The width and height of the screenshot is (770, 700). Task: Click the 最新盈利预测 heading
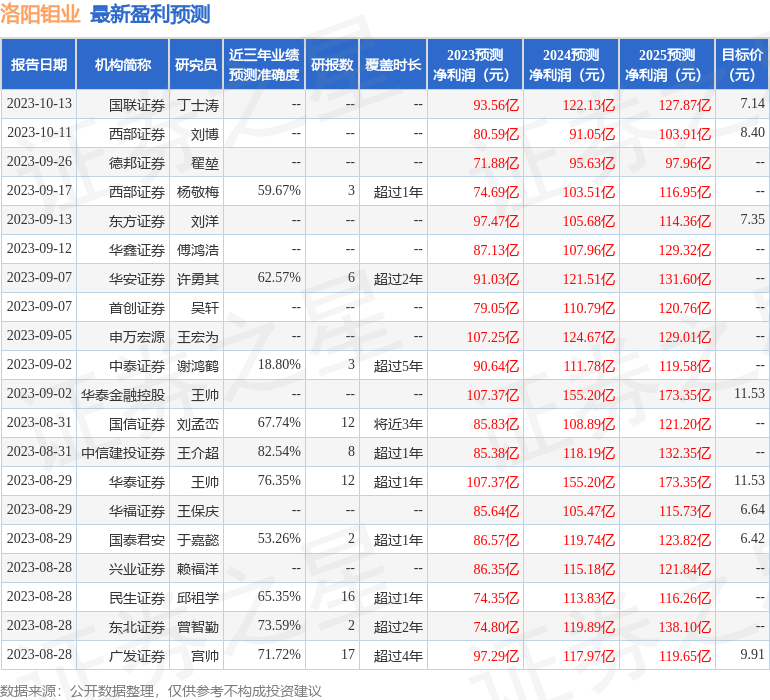coord(150,14)
